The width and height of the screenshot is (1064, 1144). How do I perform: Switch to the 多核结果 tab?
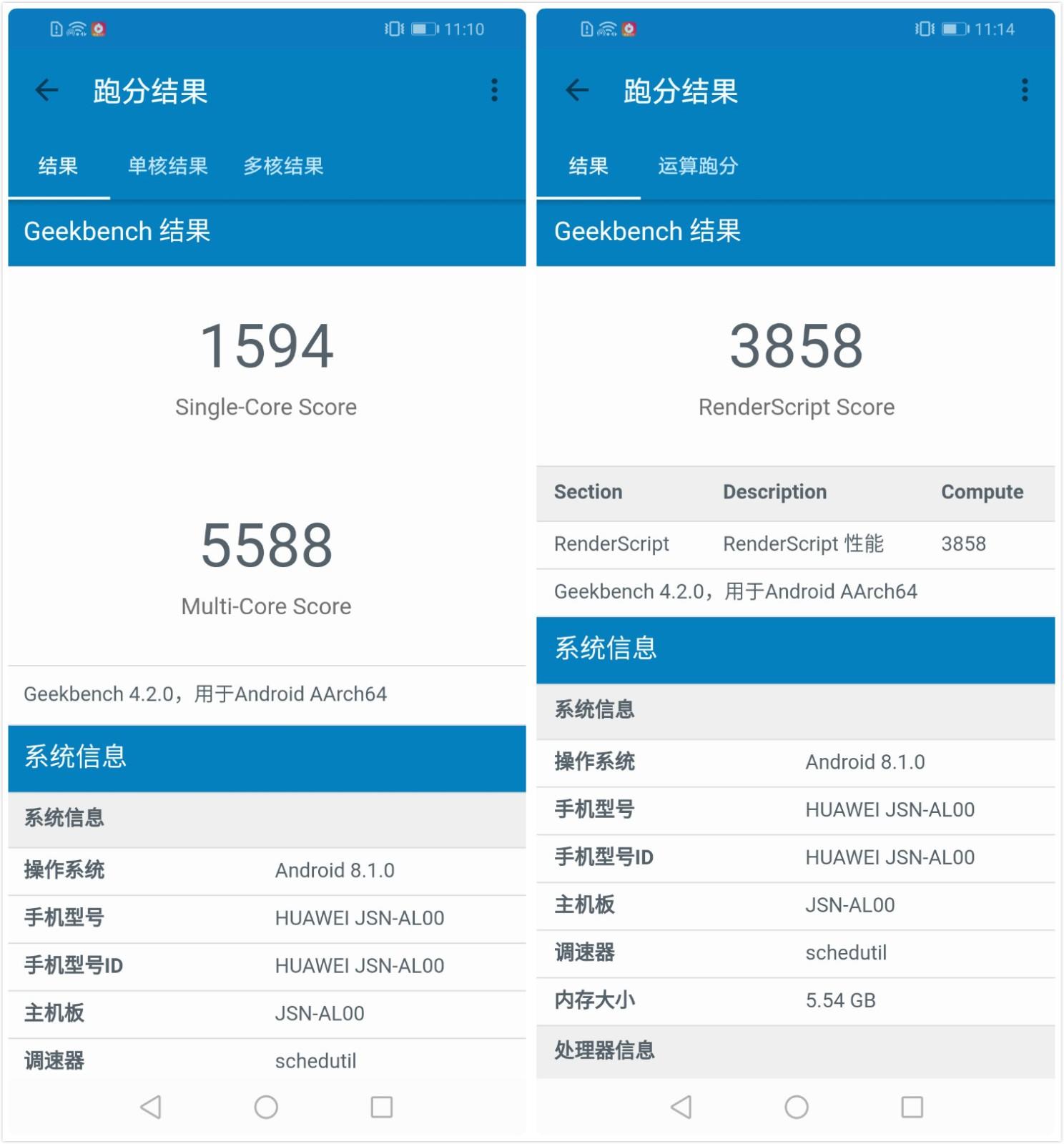coord(284,167)
